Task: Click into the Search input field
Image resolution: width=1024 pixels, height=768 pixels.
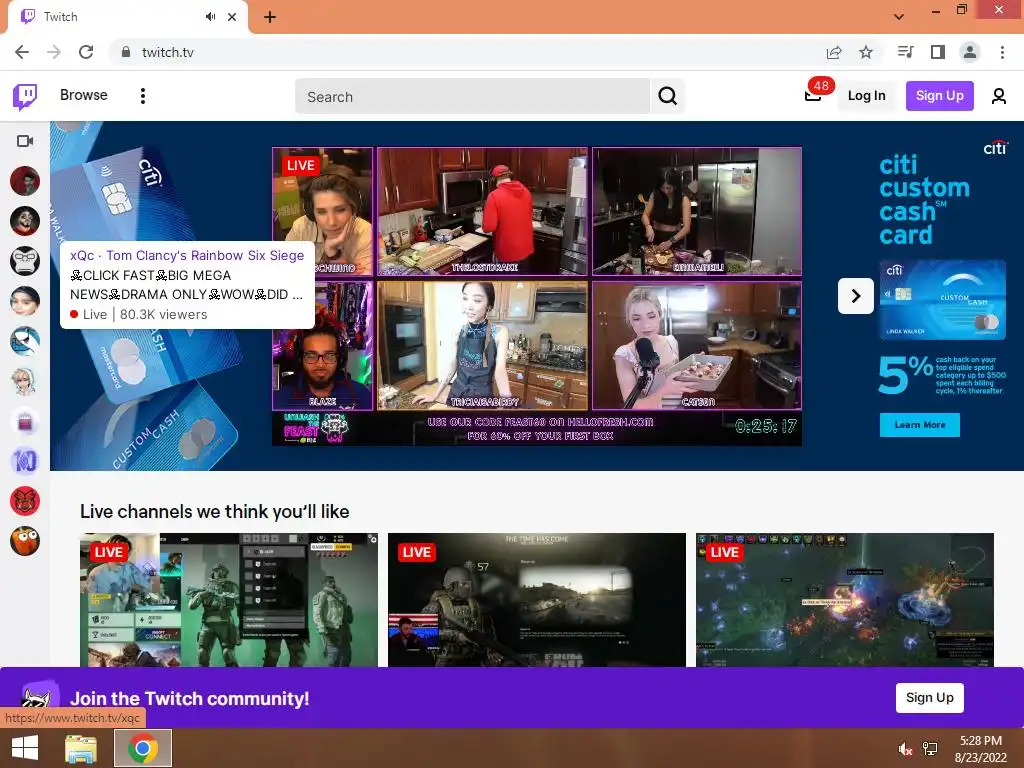Action: pos(473,97)
